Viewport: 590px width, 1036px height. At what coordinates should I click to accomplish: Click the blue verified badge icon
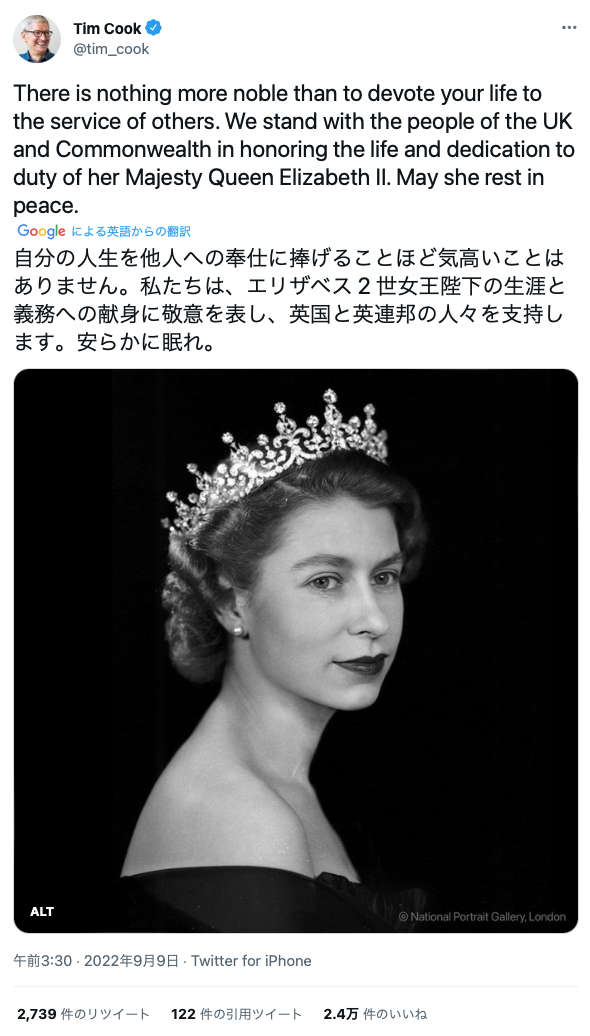pyautogui.click(x=154, y=28)
